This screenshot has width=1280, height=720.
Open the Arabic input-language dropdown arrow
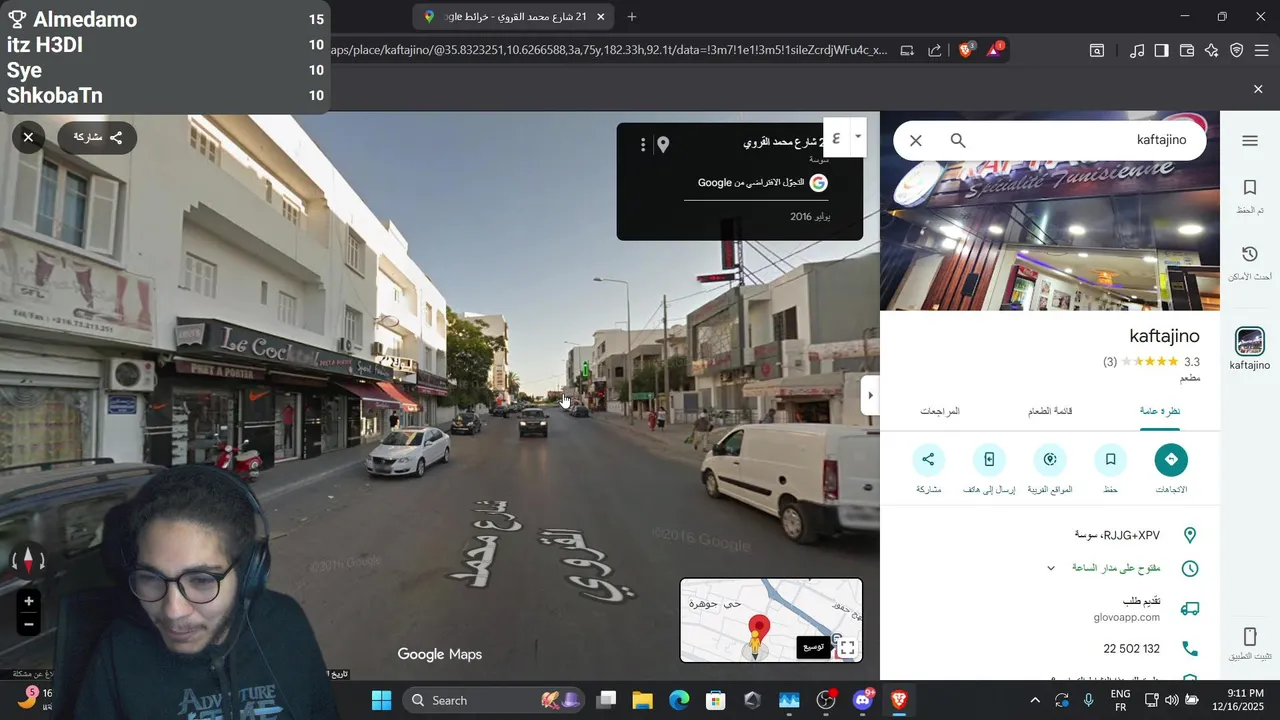[858, 137]
